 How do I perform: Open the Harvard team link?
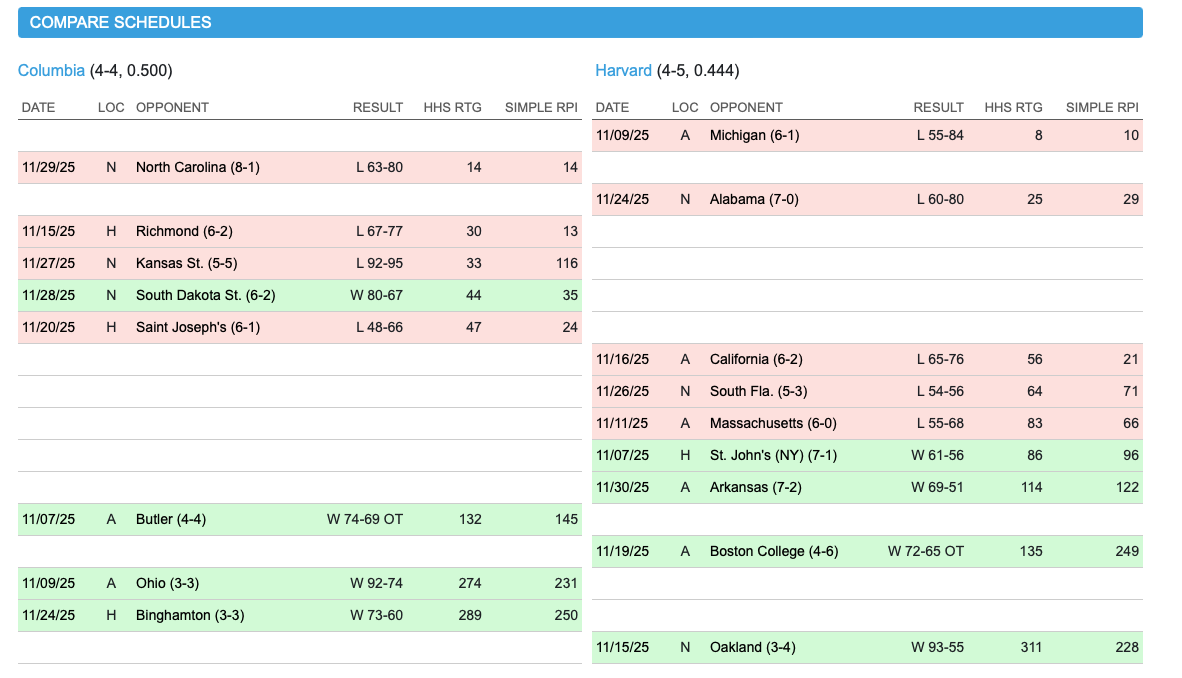click(x=623, y=70)
